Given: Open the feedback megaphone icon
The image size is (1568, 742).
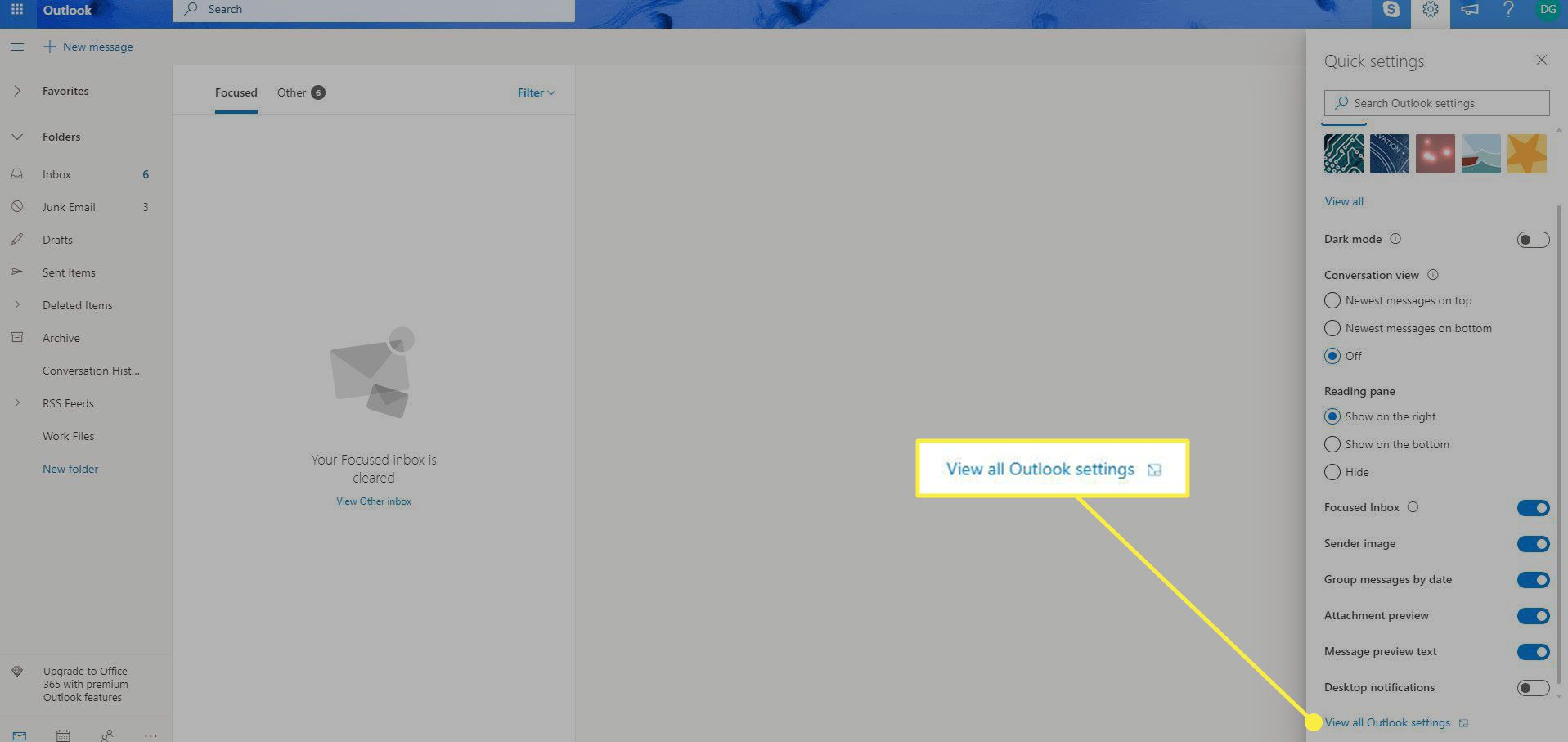Looking at the screenshot, I should [1469, 10].
